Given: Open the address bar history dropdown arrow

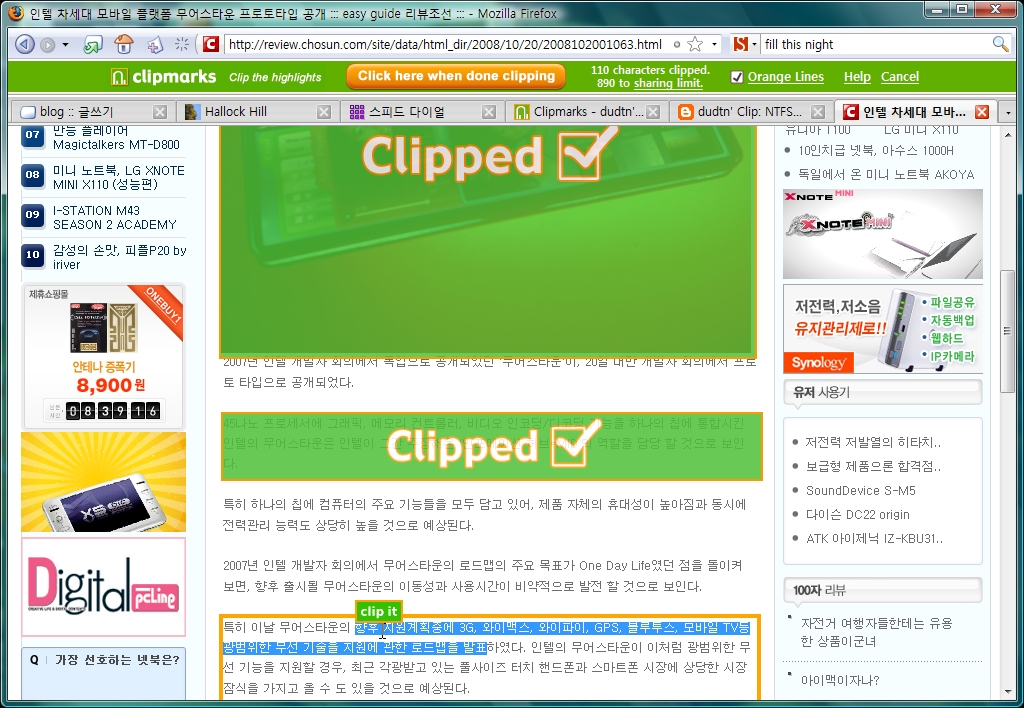Looking at the screenshot, I should click(714, 44).
